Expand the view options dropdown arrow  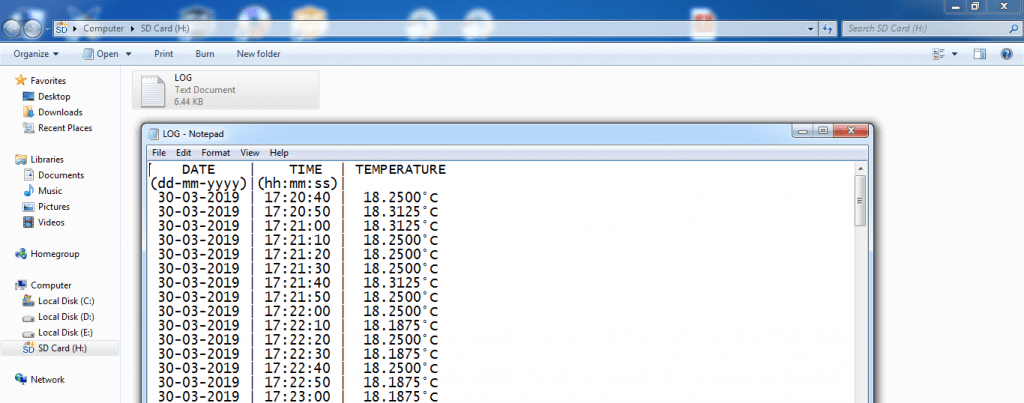(x=955, y=54)
